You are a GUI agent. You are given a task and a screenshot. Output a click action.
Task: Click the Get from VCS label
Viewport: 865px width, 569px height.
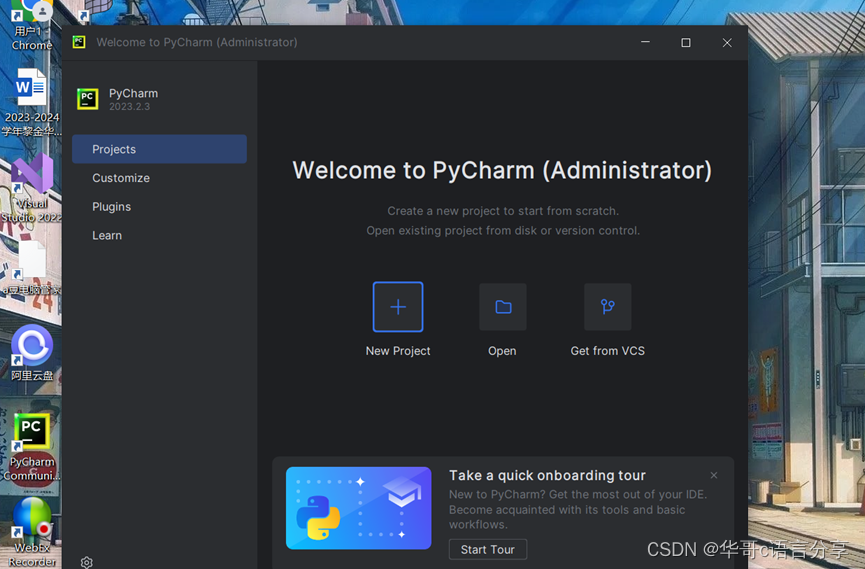tap(607, 351)
